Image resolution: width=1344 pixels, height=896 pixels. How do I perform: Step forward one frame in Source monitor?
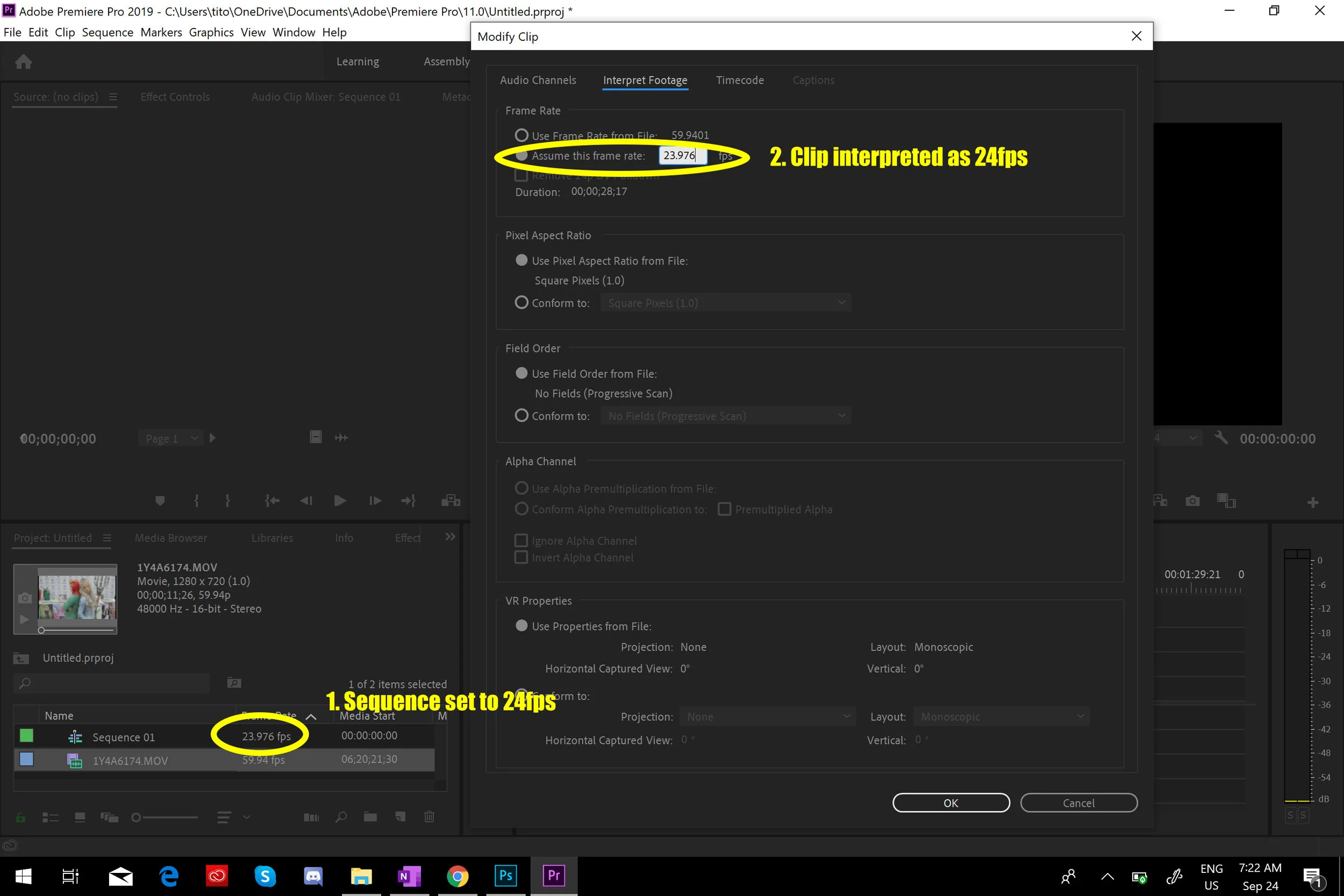point(375,501)
